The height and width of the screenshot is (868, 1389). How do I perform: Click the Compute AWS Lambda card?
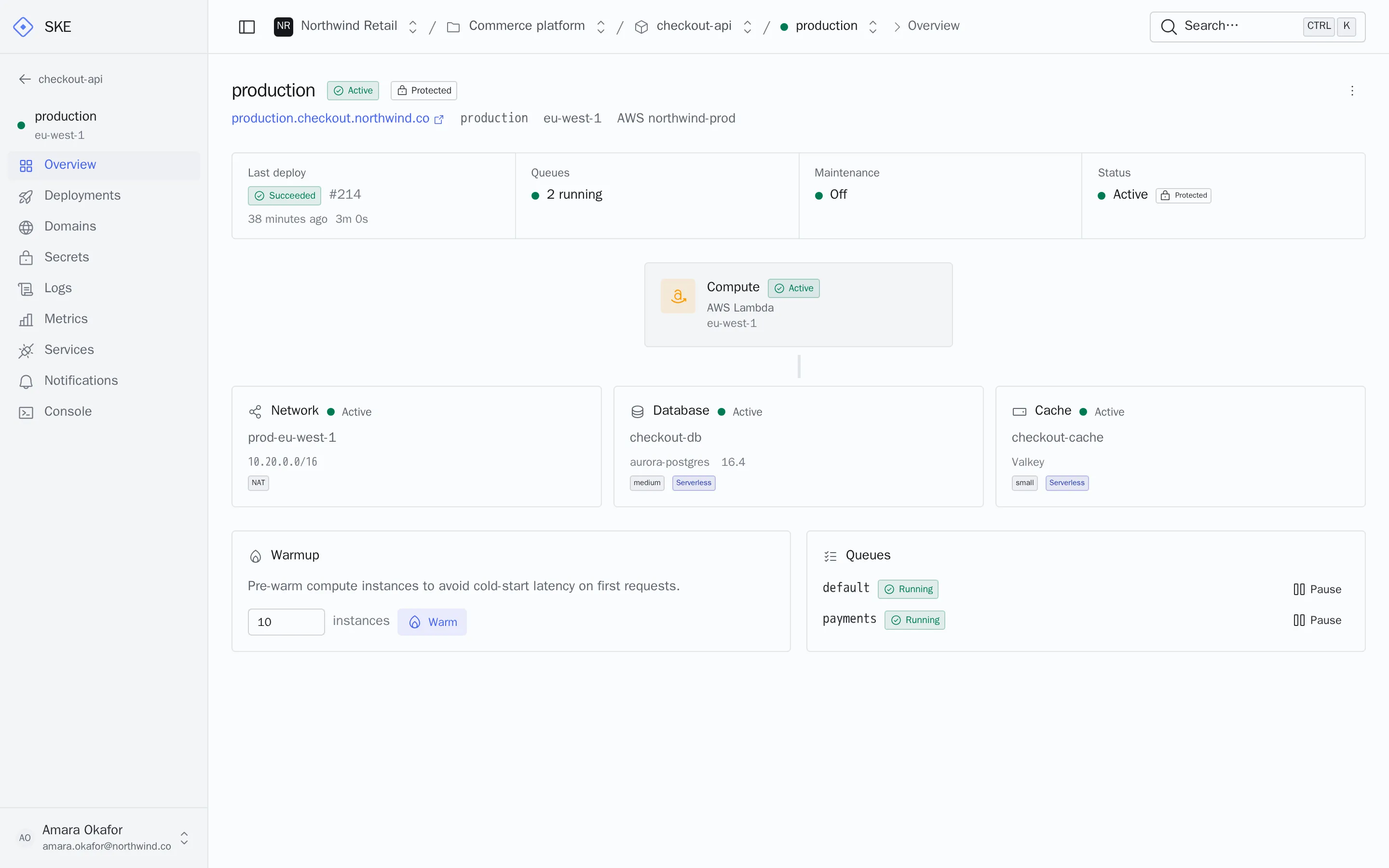(798, 305)
